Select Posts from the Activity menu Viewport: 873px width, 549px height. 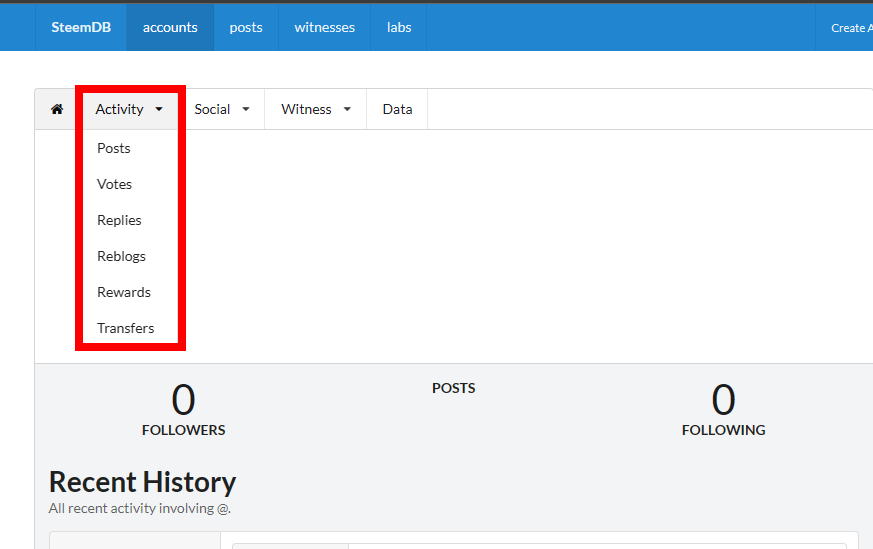(x=114, y=148)
